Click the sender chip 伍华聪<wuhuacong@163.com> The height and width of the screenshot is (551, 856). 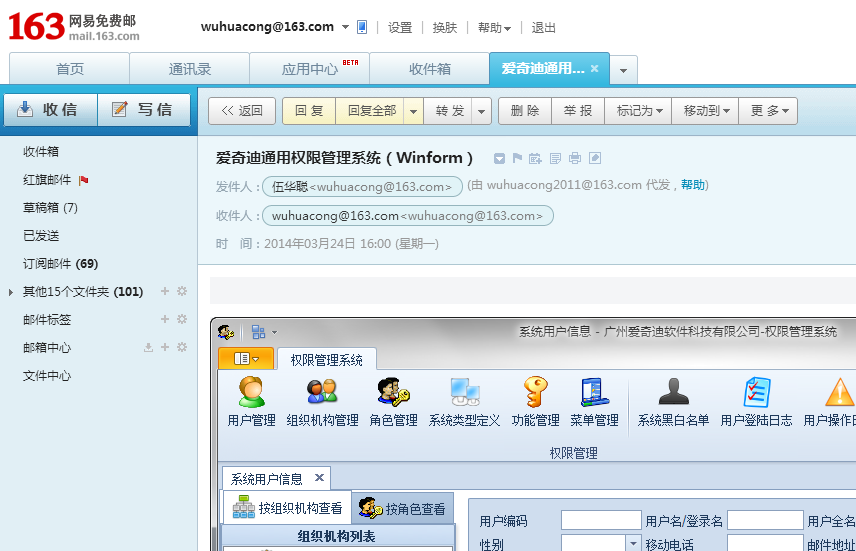tap(362, 187)
